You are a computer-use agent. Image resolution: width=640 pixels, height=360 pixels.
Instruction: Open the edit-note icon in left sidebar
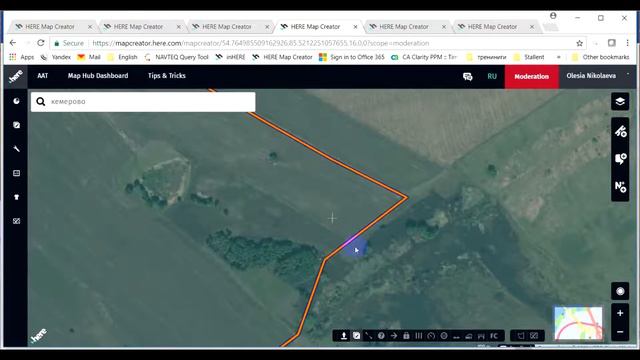pos(16,125)
